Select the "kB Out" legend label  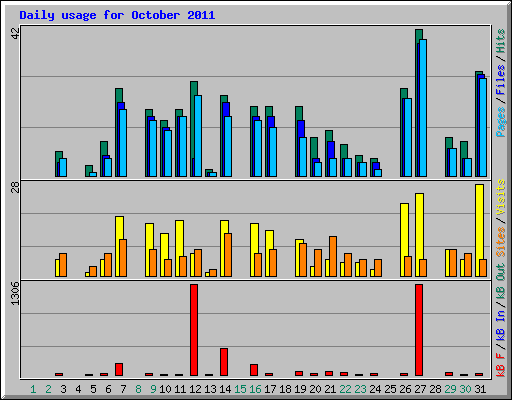click(500, 282)
